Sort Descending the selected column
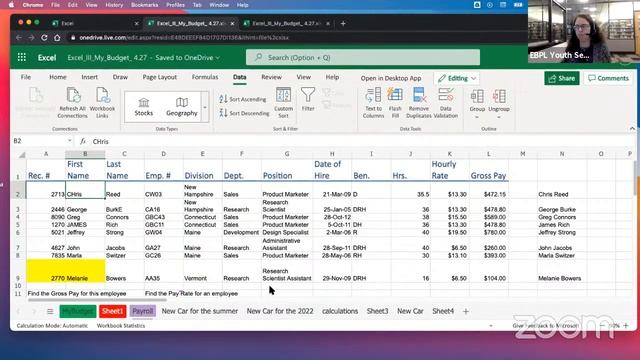The image size is (640, 360). tap(244, 113)
